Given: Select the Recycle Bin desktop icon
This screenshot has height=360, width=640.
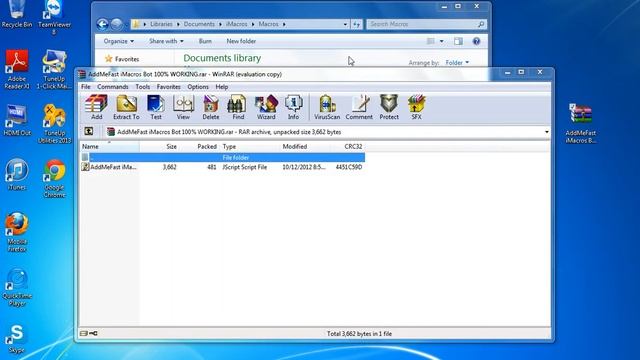Looking at the screenshot, I should [x=17, y=15].
